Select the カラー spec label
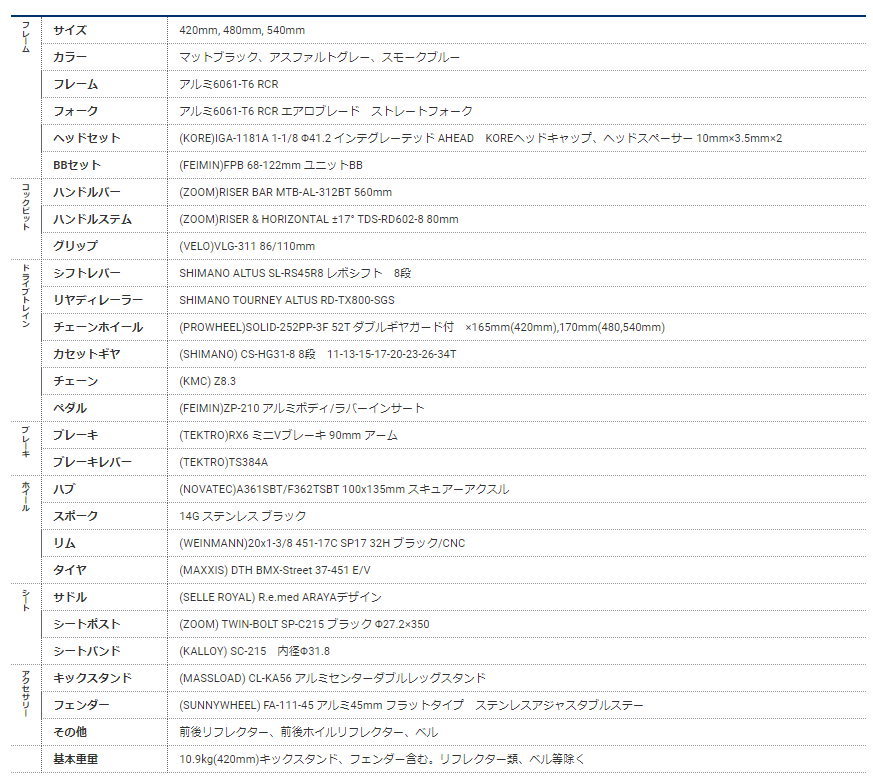The height and width of the screenshot is (781, 873). (x=70, y=57)
